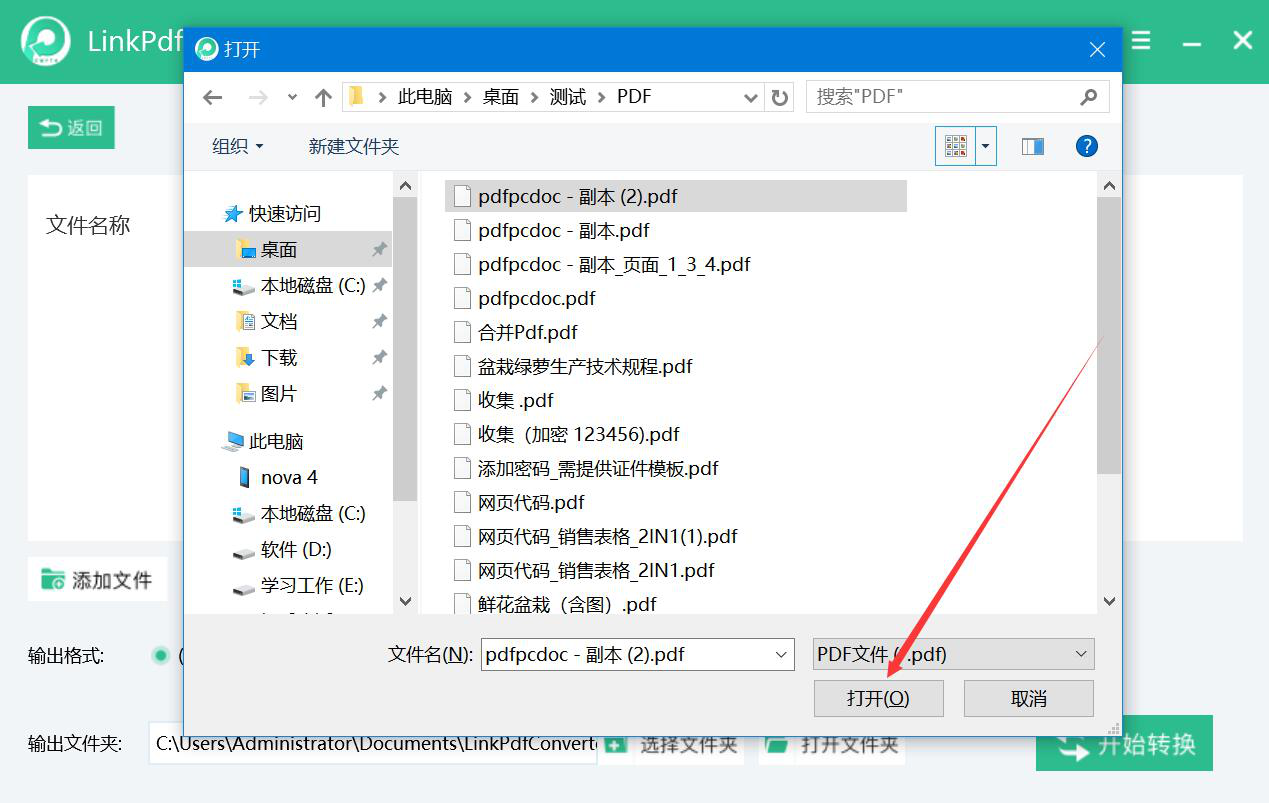The image size is (1269, 803).
Task: Open the 组织 dropdown menu
Action: [x=238, y=146]
